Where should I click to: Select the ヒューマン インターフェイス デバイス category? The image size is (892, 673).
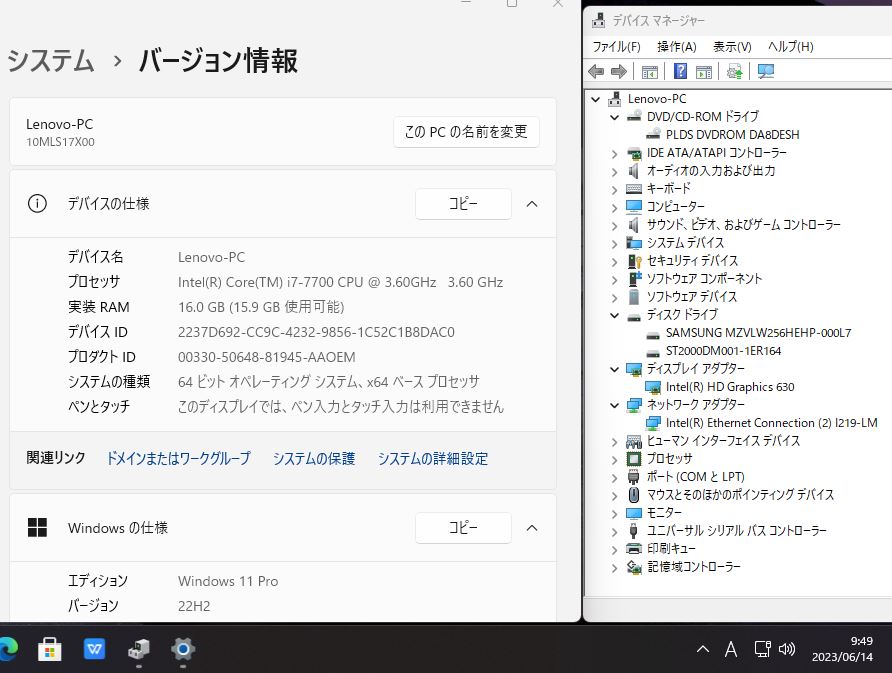click(x=724, y=441)
